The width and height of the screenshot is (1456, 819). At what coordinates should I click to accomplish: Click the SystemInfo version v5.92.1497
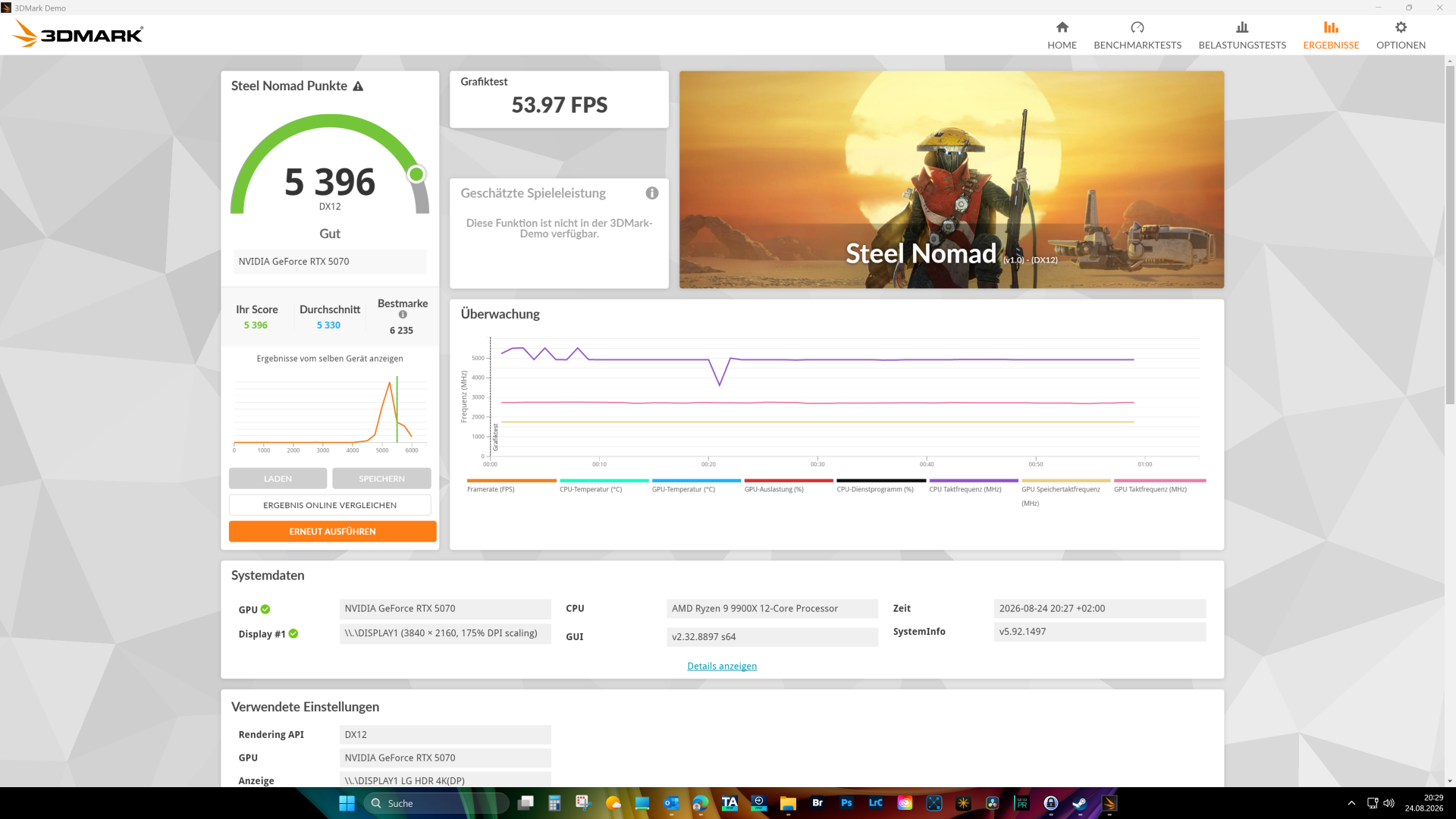(1100, 632)
